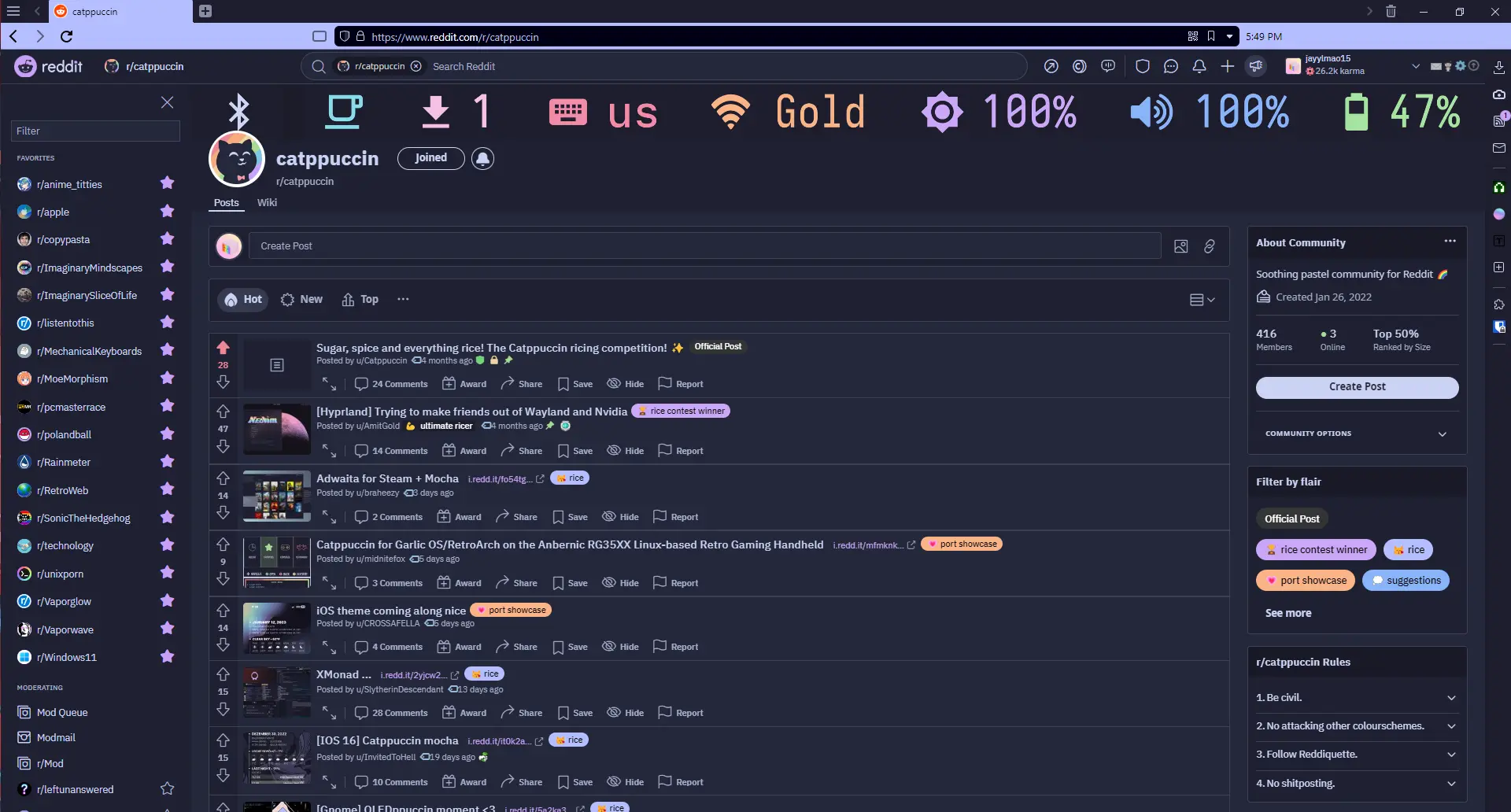Award the XMonad post

(464, 713)
